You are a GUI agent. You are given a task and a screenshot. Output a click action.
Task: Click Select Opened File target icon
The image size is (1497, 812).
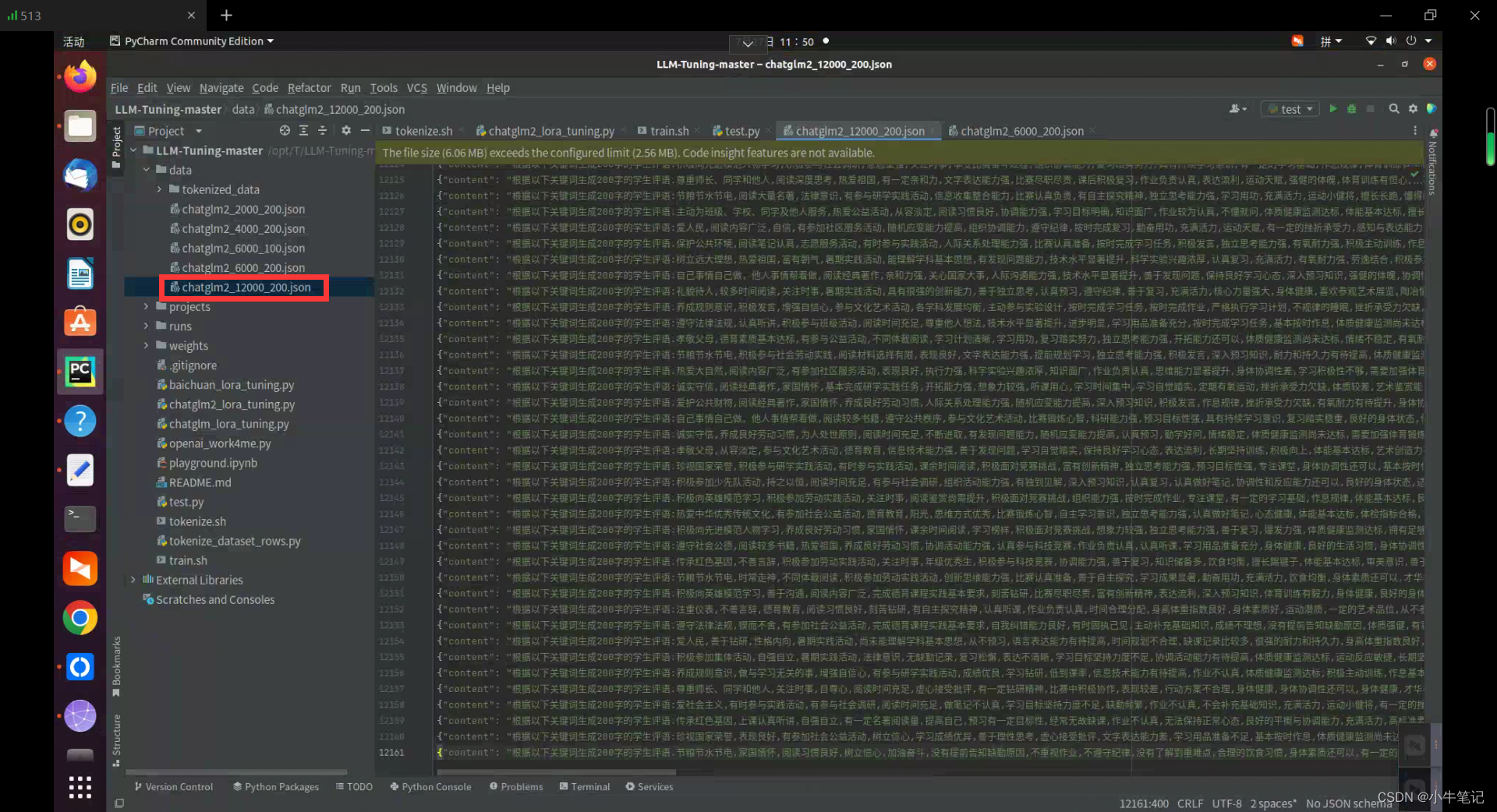click(285, 131)
